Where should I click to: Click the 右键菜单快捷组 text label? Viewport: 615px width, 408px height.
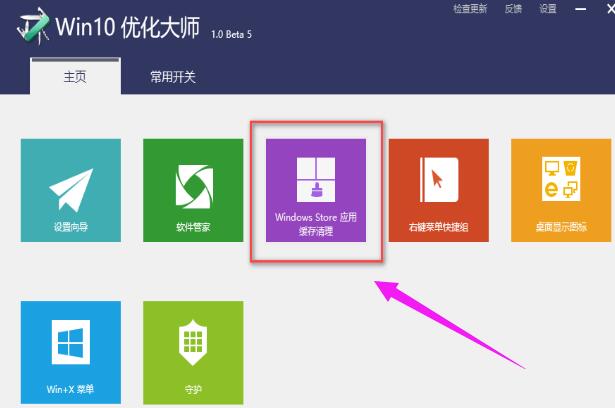438,227
